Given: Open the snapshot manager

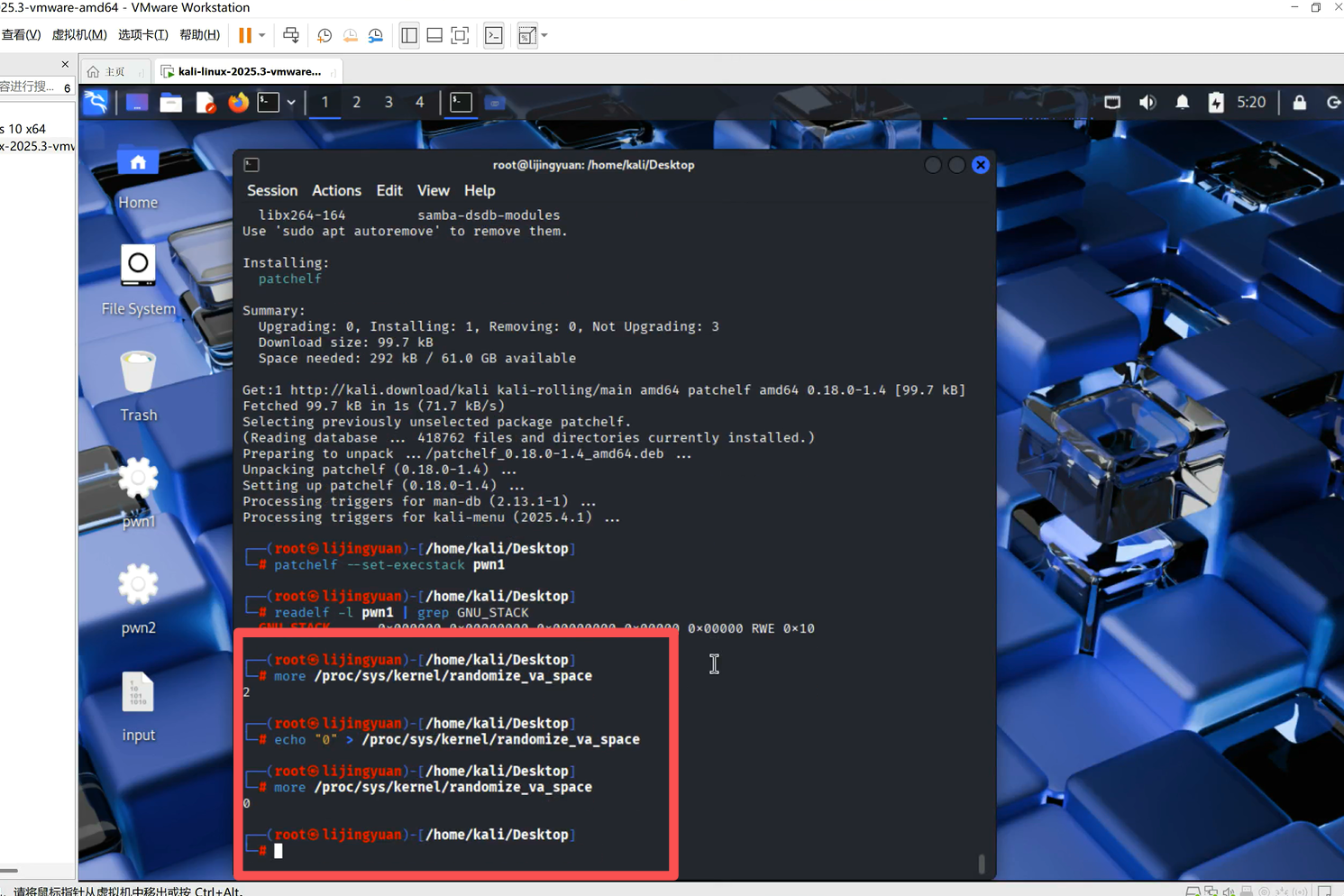Looking at the screenshot, I should [376, 35].
